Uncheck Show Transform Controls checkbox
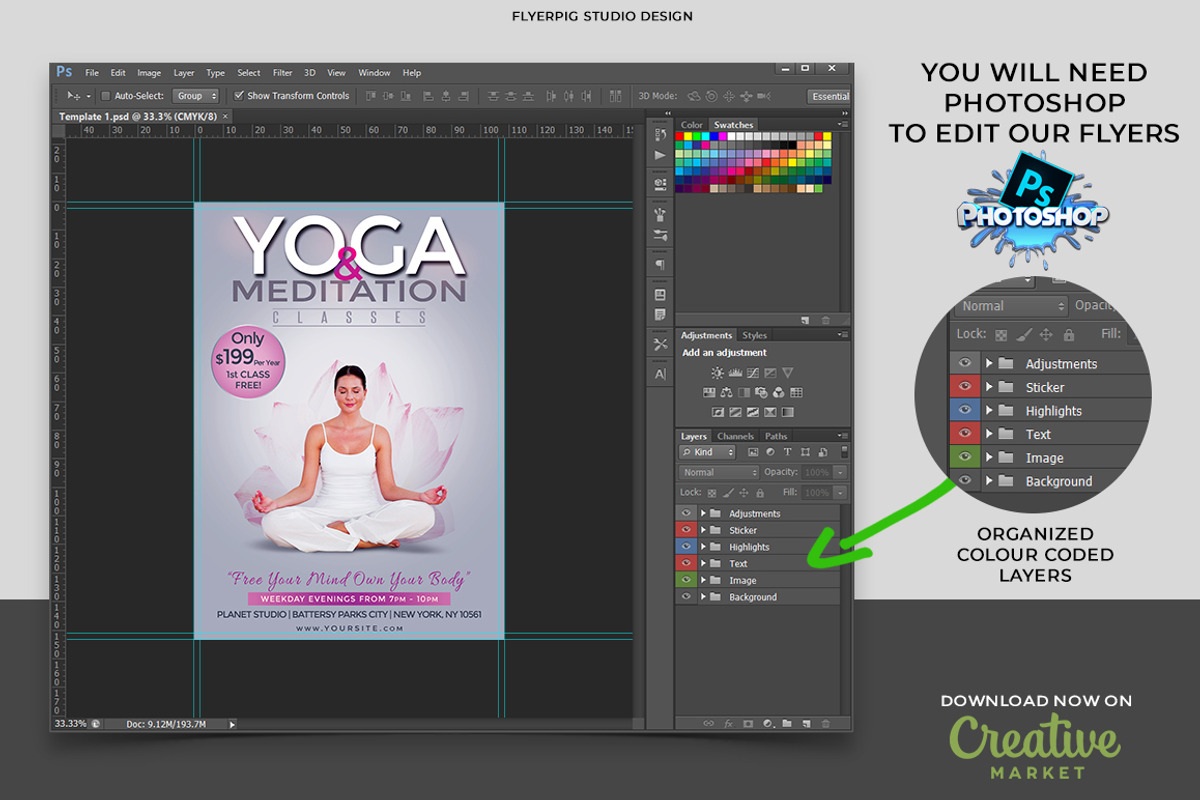 click(239, 96)
